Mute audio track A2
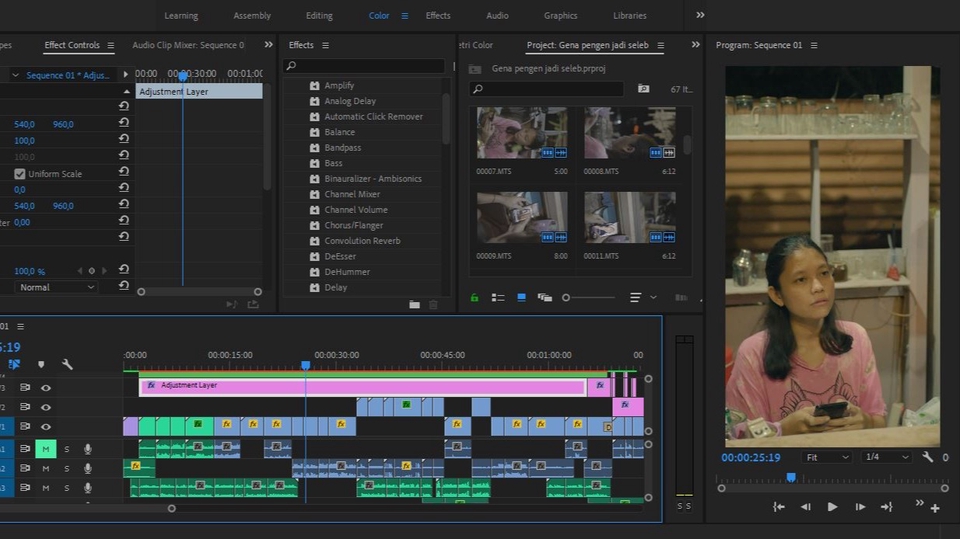Viewport: 960px width, 539px height. click(x=45, y=469)
